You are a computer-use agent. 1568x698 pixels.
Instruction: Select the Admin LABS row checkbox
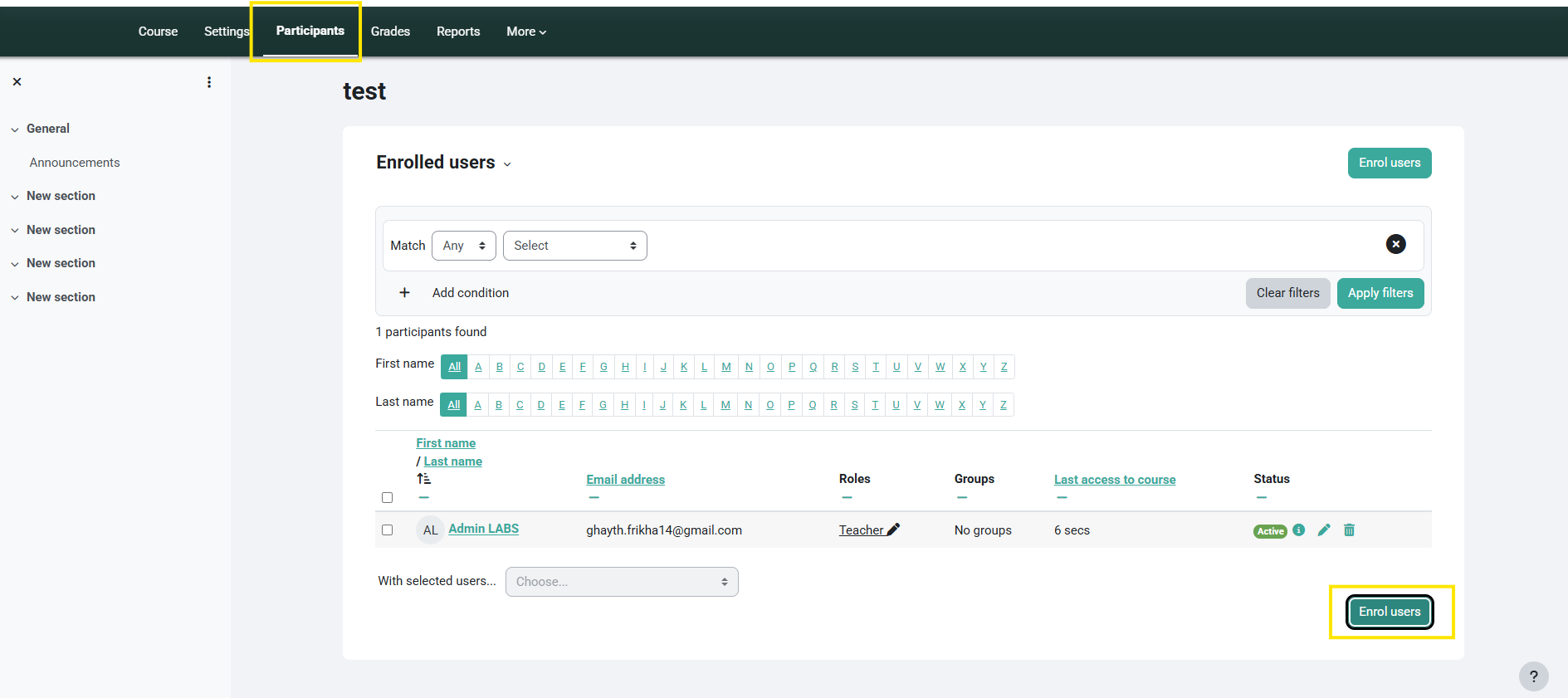[387, 530]
